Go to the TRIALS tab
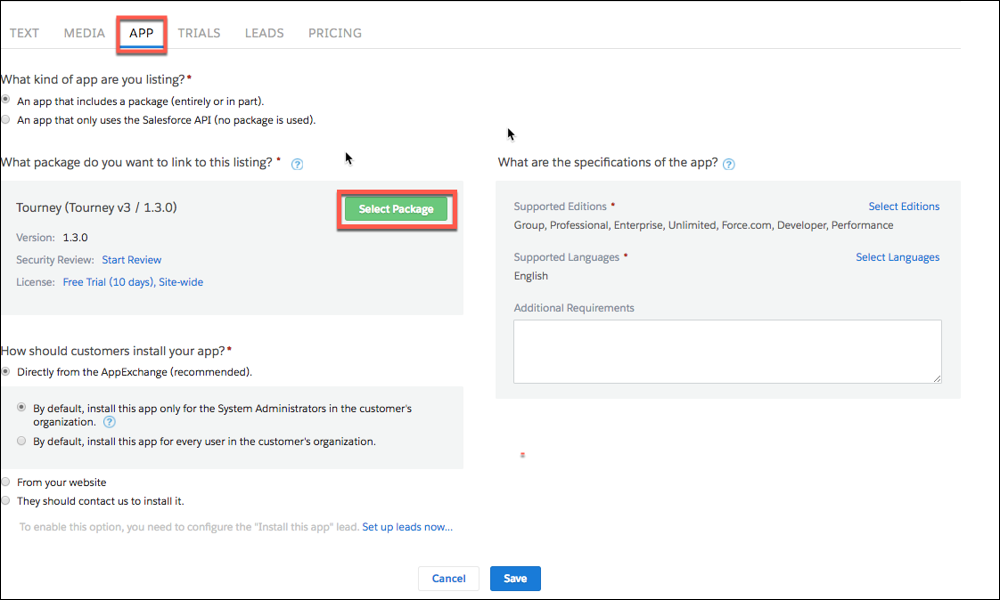The image size is (1000, 600). click(199, 33)
